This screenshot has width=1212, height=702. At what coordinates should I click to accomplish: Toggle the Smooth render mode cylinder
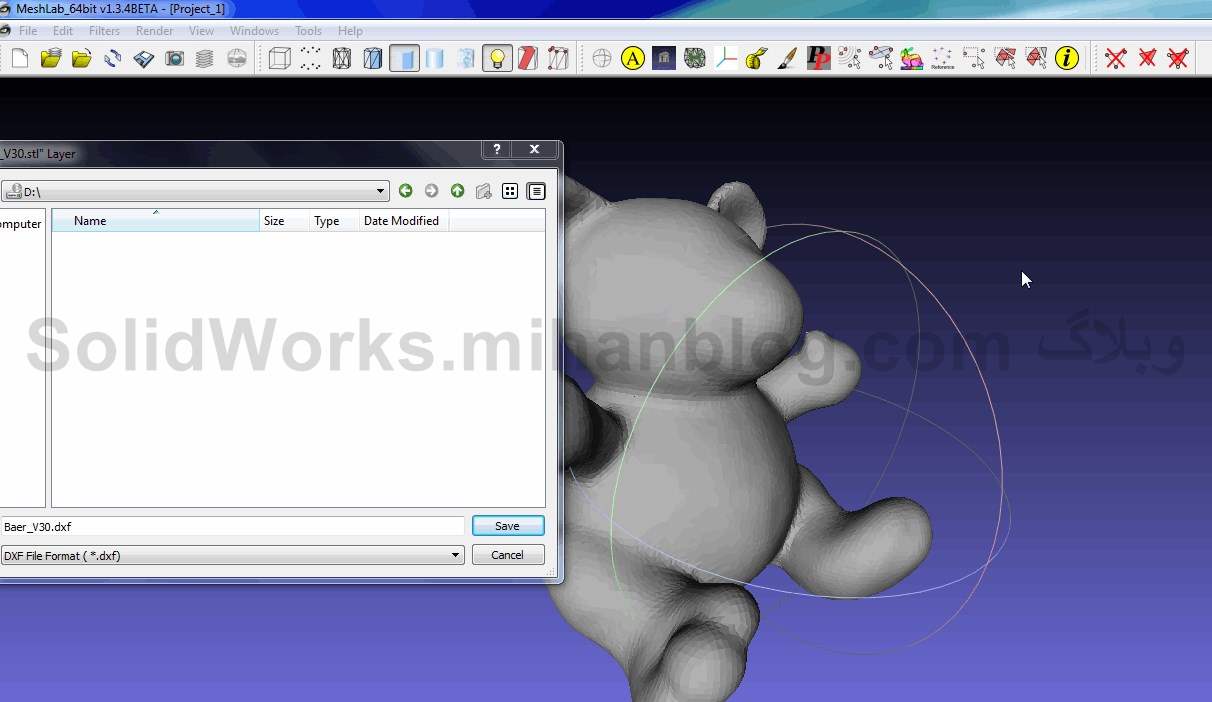(x=435, y=59)
